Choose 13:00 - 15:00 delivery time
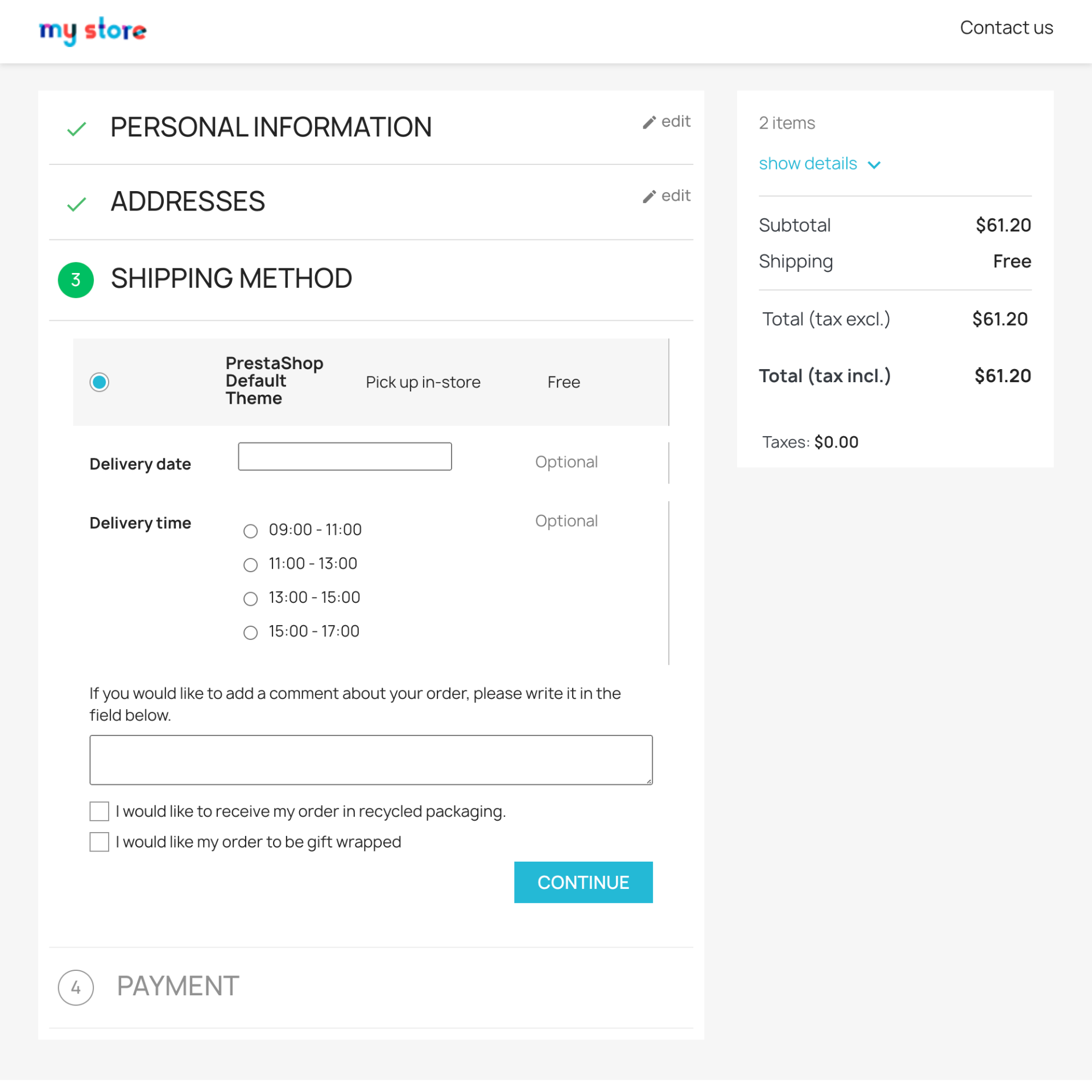Viewport: 1092px width, 1092px height. point(251,599)
